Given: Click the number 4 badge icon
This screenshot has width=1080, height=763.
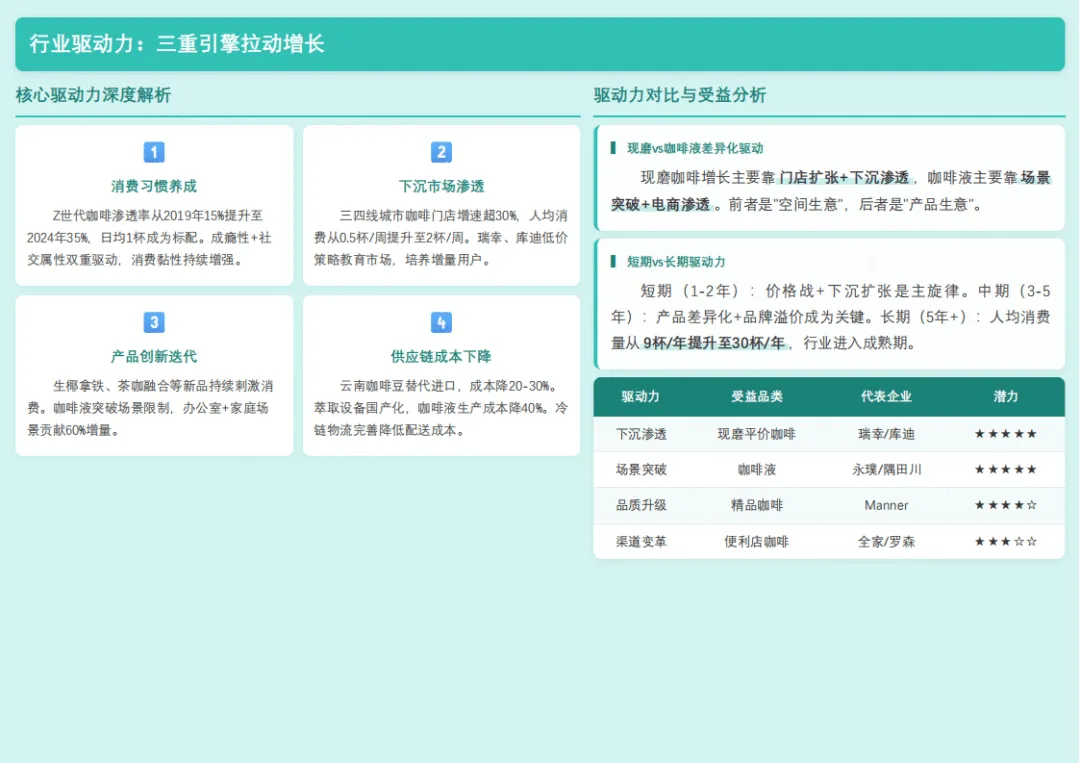Looking at the screenshot, I should click(x=441, y=322).
